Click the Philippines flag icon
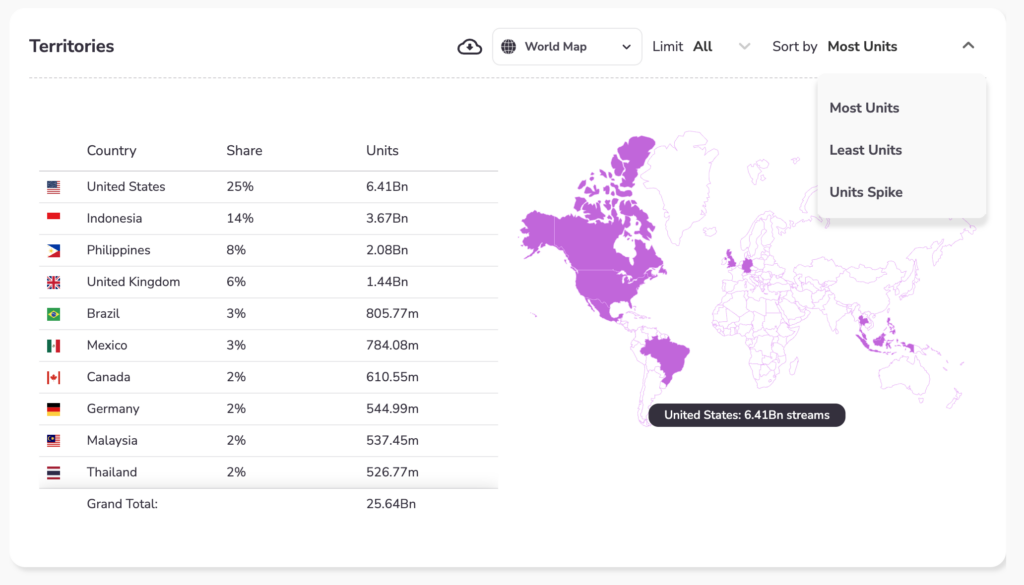The height and width of the screenshot is (585, 1024). click(53, 250)
